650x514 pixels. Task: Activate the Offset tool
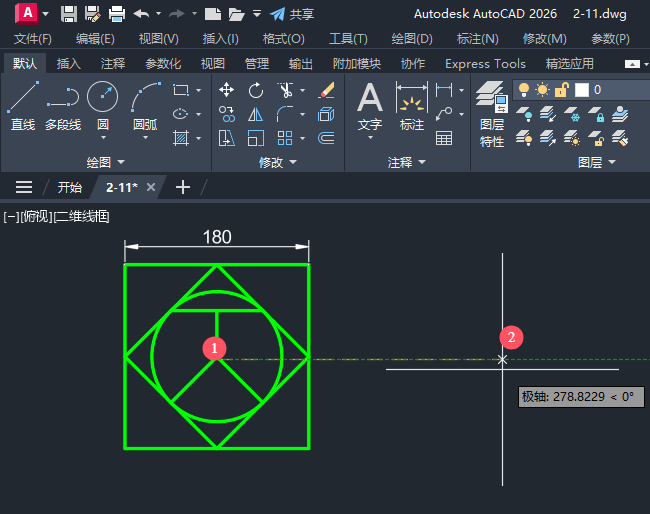tap(326, 138)
